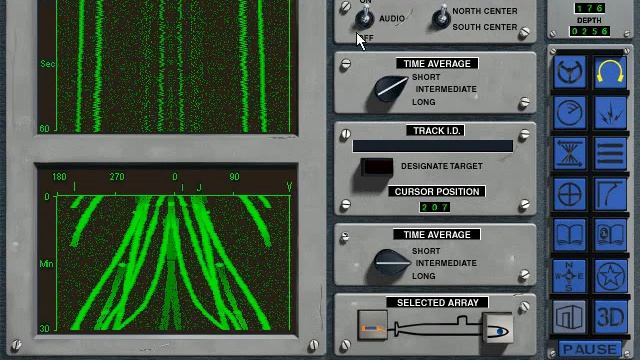Screen dimensions: 640x360
Task: Click the PAUSE button
Action: point(590,349)
